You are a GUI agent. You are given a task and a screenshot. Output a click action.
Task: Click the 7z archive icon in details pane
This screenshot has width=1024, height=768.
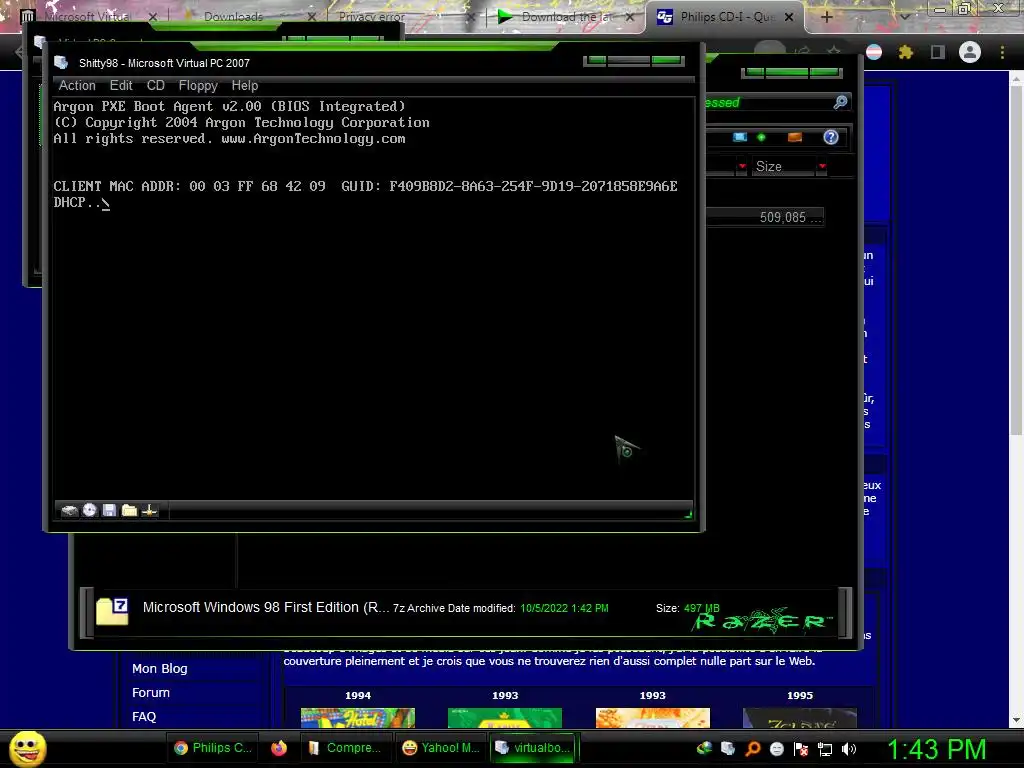pos(112,611)
